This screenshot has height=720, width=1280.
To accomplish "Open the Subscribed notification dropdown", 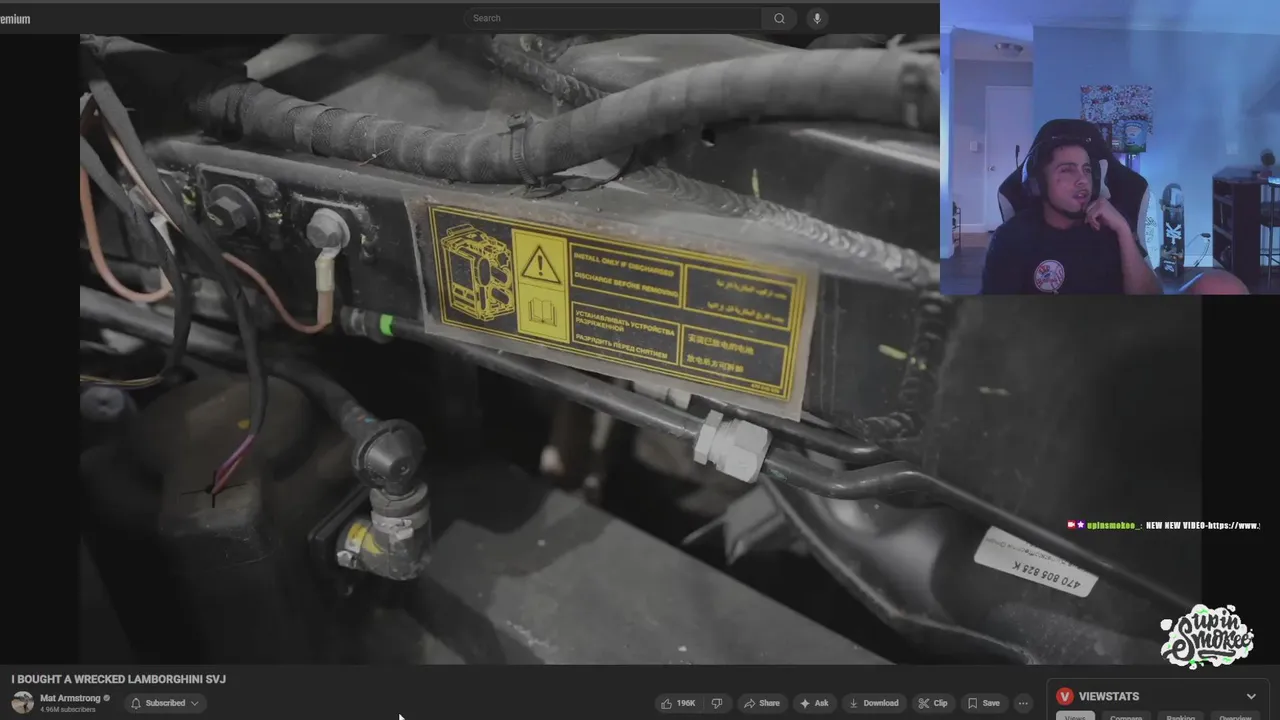I will pyautogui.click(x=165, y=703).
